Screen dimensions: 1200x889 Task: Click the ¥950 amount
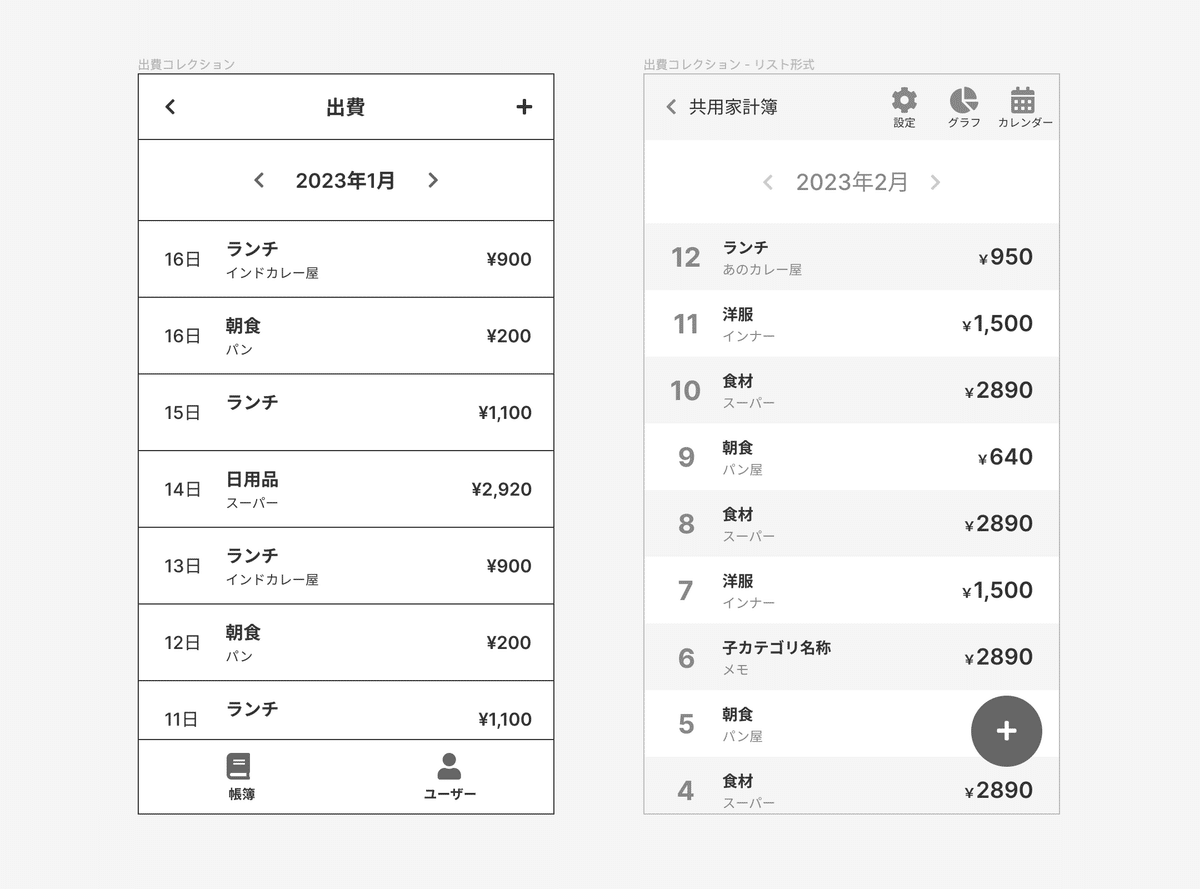click(x=1005, y=257)
